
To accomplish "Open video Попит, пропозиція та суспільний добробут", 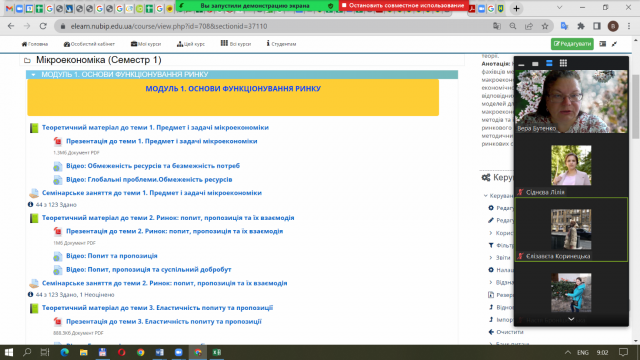I will 149,269.
